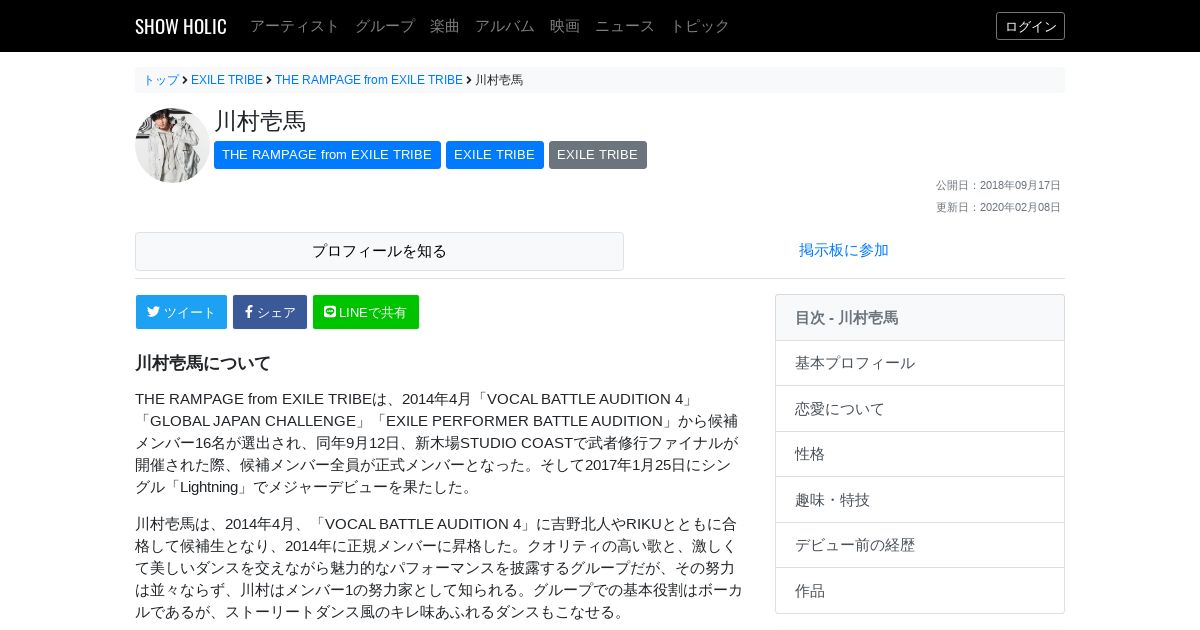Viewport: 1200px width, 630px height.
Task: Open 映画 in the top navigation
Action: [565, 26]
